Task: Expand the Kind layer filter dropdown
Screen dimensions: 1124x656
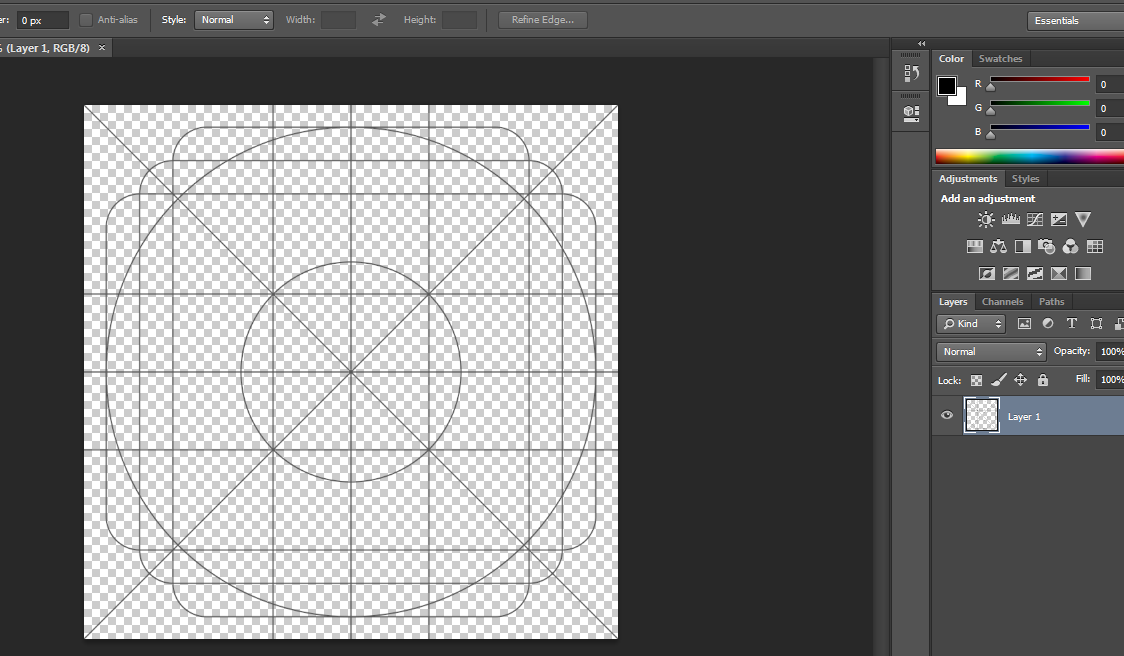Action: coord(971,323)
